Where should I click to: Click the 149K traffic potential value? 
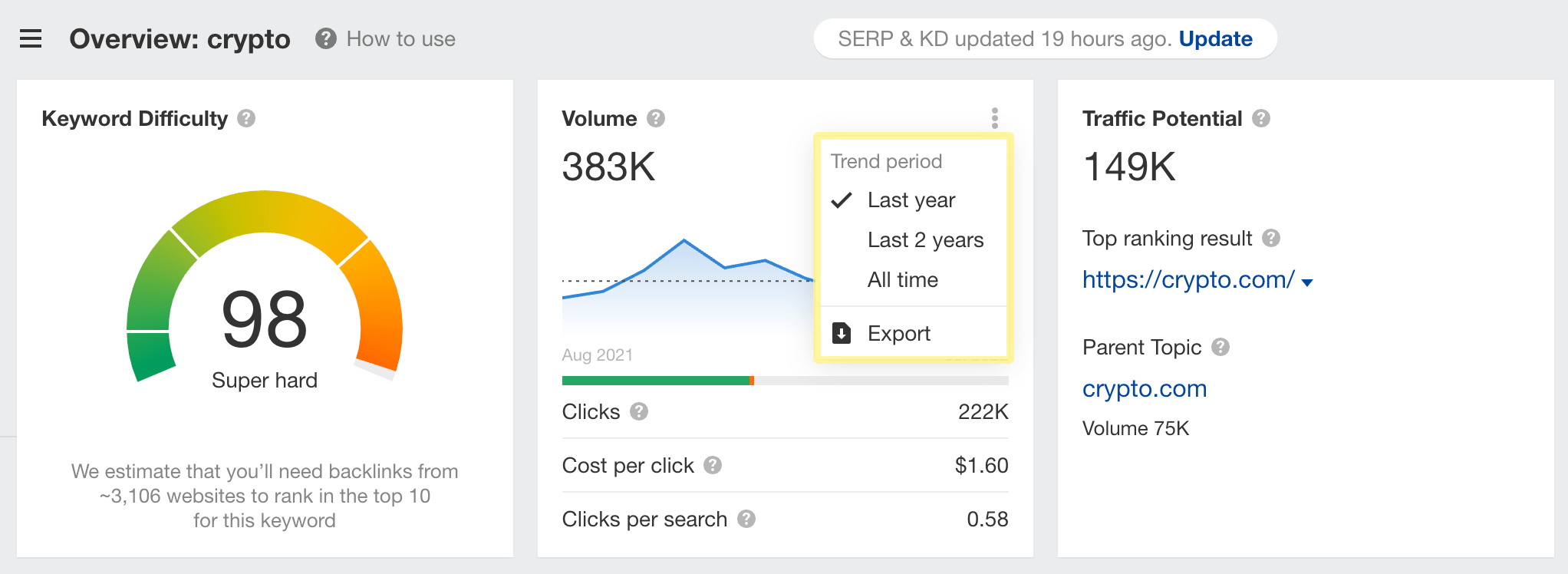(1129, 167)
